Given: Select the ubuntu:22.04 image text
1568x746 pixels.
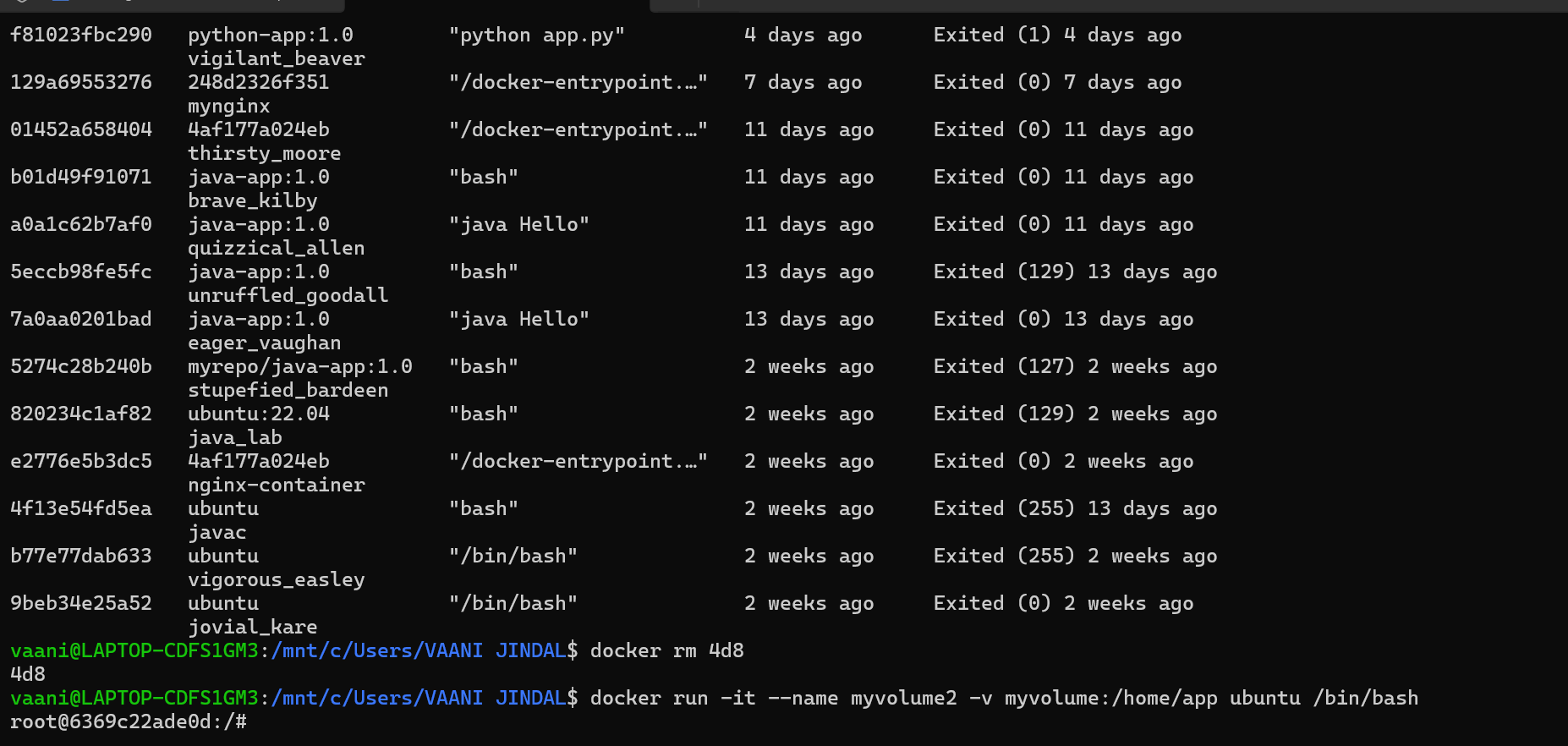Looking at the screenshot, I should coord(258,414).
